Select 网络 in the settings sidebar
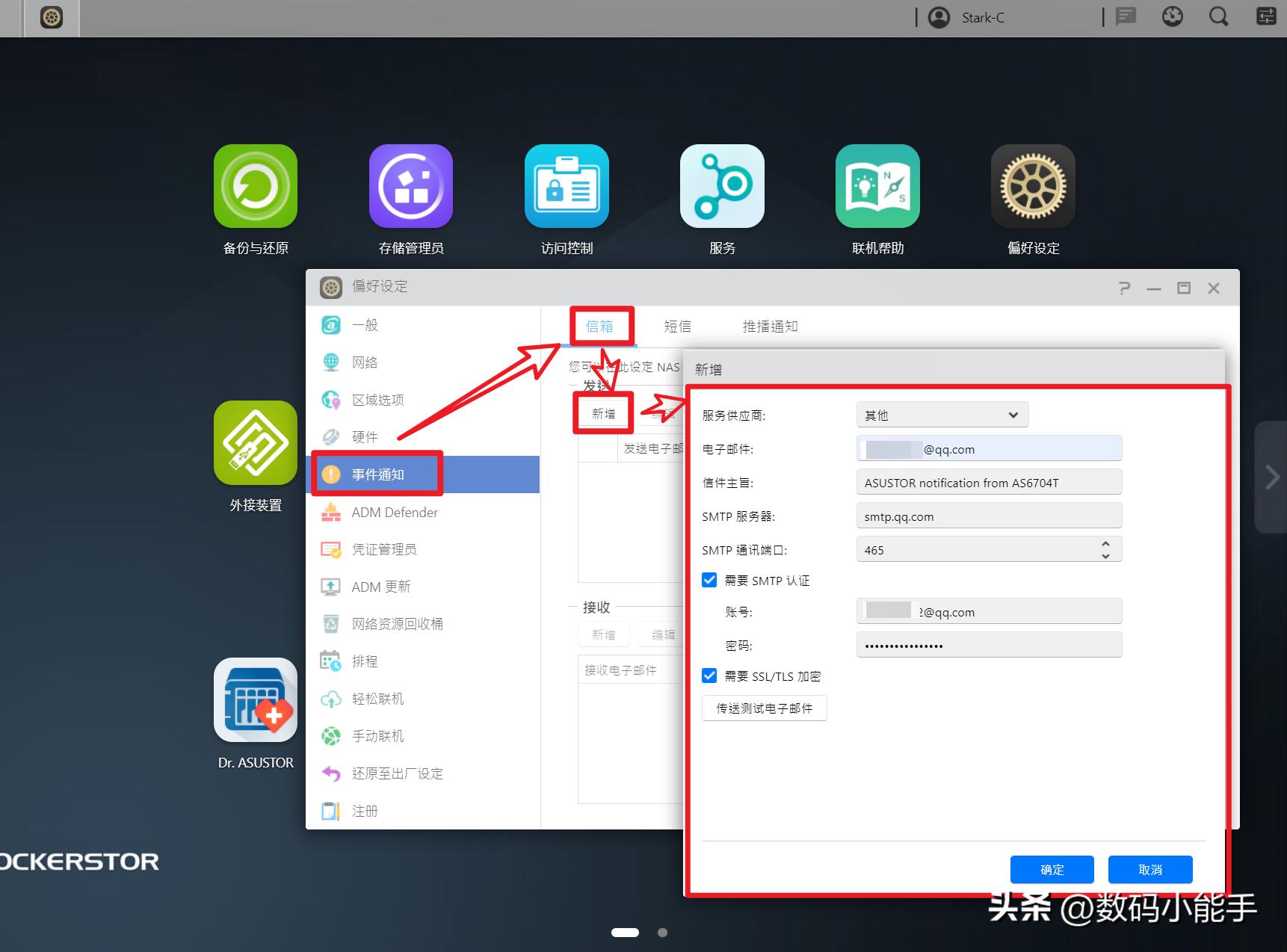This screenshot has width=1287, height=952. point(423,362)
